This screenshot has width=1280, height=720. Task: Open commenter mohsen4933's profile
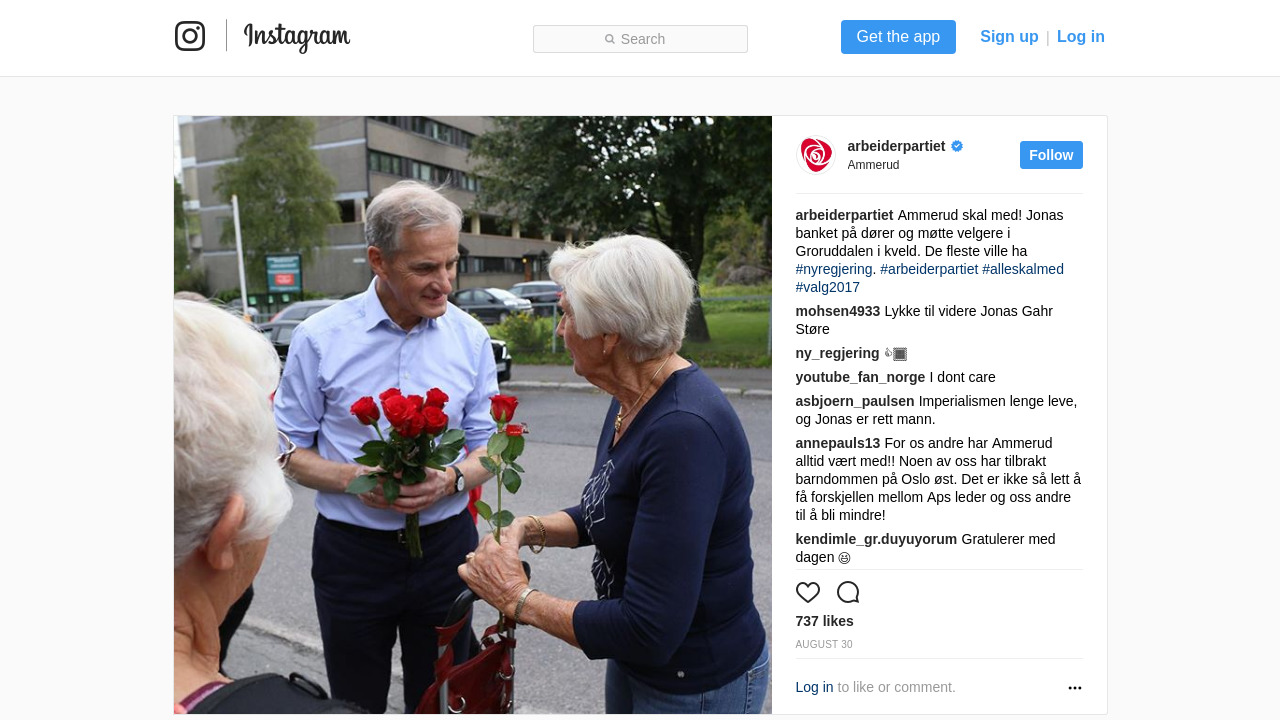[x=838, y=311]
